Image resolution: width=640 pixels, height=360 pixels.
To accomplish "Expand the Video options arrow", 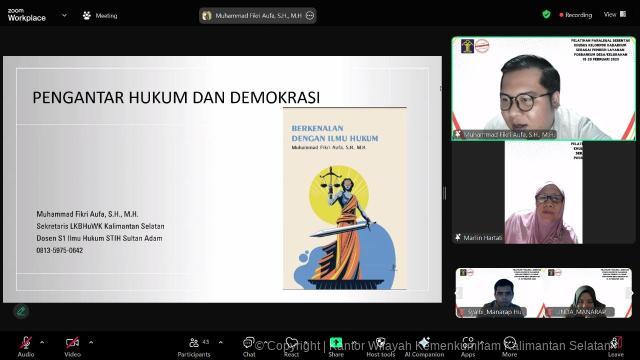I will pos(91,342).
